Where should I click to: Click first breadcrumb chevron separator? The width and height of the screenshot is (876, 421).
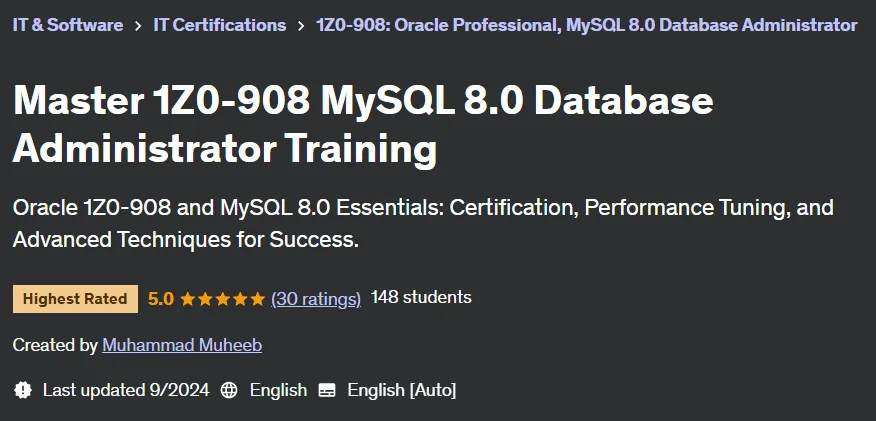[x=138, y=26]
